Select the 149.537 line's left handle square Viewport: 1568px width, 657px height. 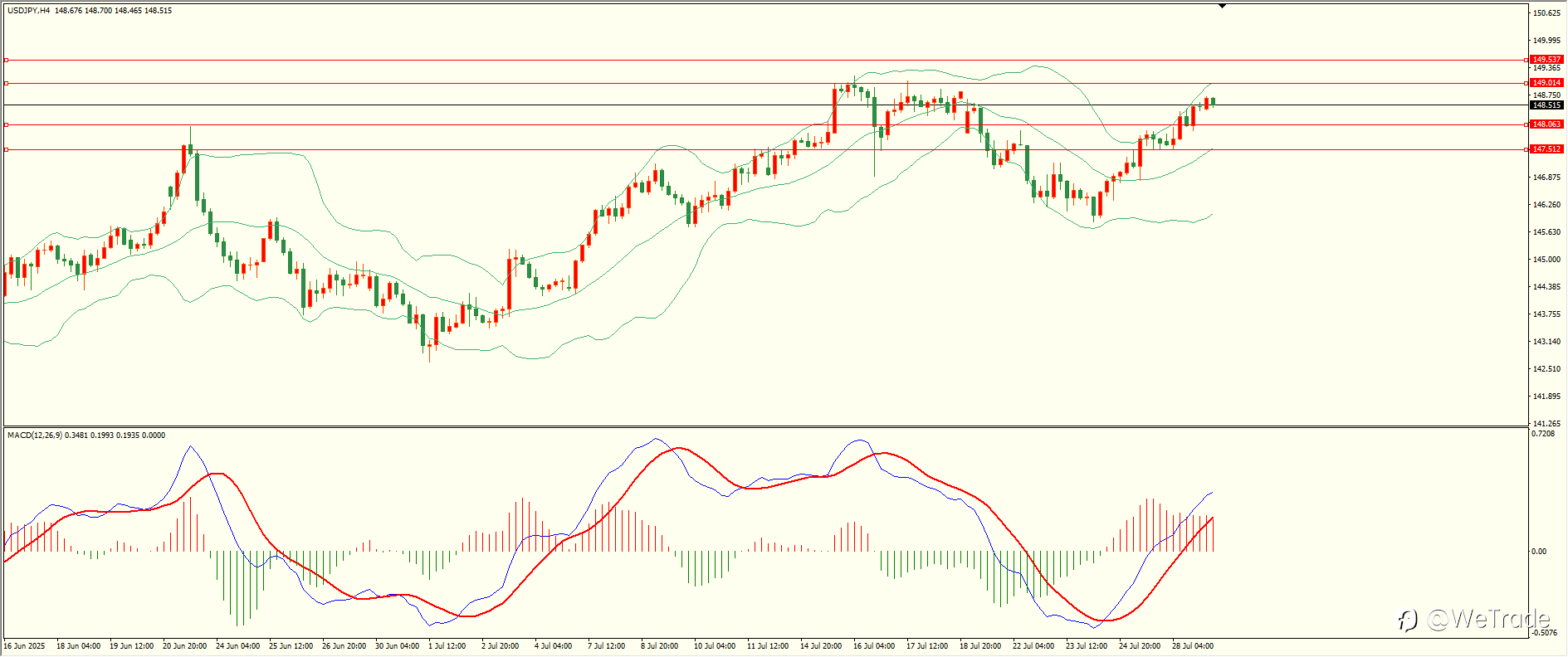(x=6, y=60)
